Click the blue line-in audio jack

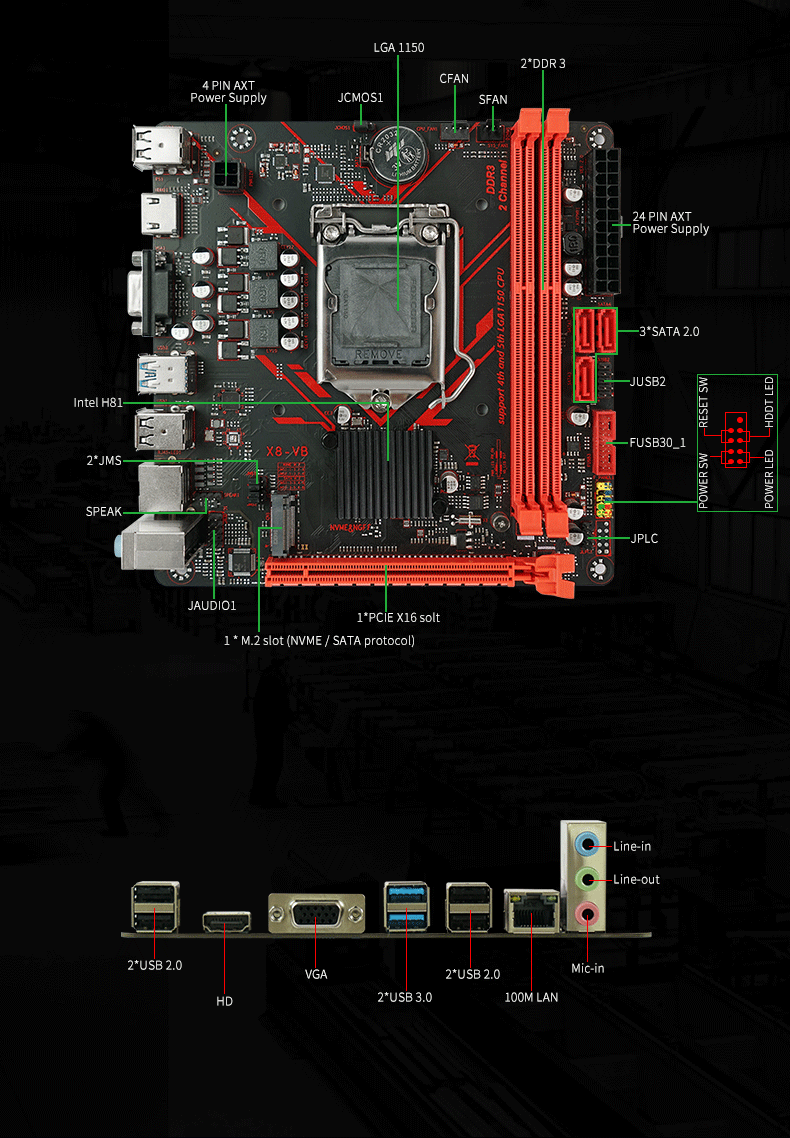(587, 844)
